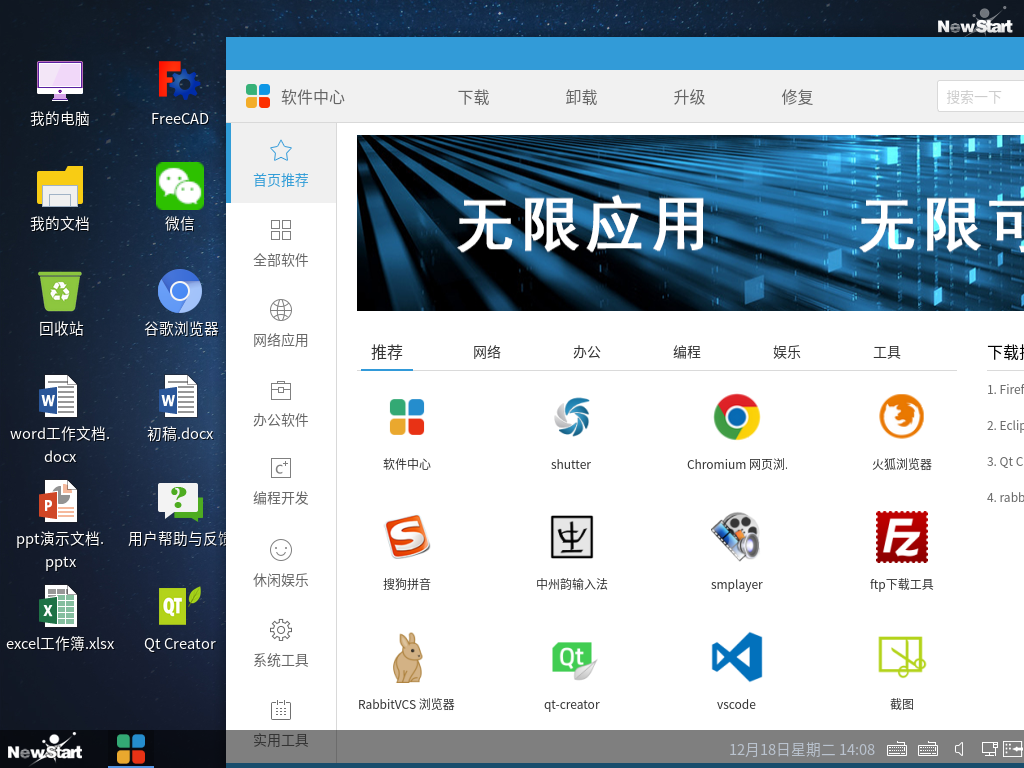Select 首页推荐 in the sidebar

click(281, 163)
